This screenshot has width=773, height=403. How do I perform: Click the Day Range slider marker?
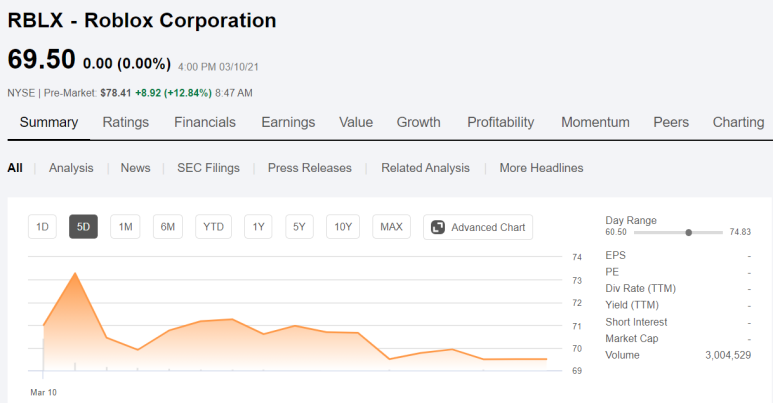pos(689,232)
